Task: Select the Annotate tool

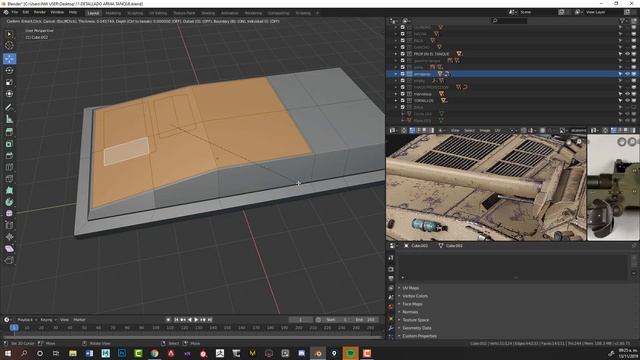Action: click(x=9, y=107)
